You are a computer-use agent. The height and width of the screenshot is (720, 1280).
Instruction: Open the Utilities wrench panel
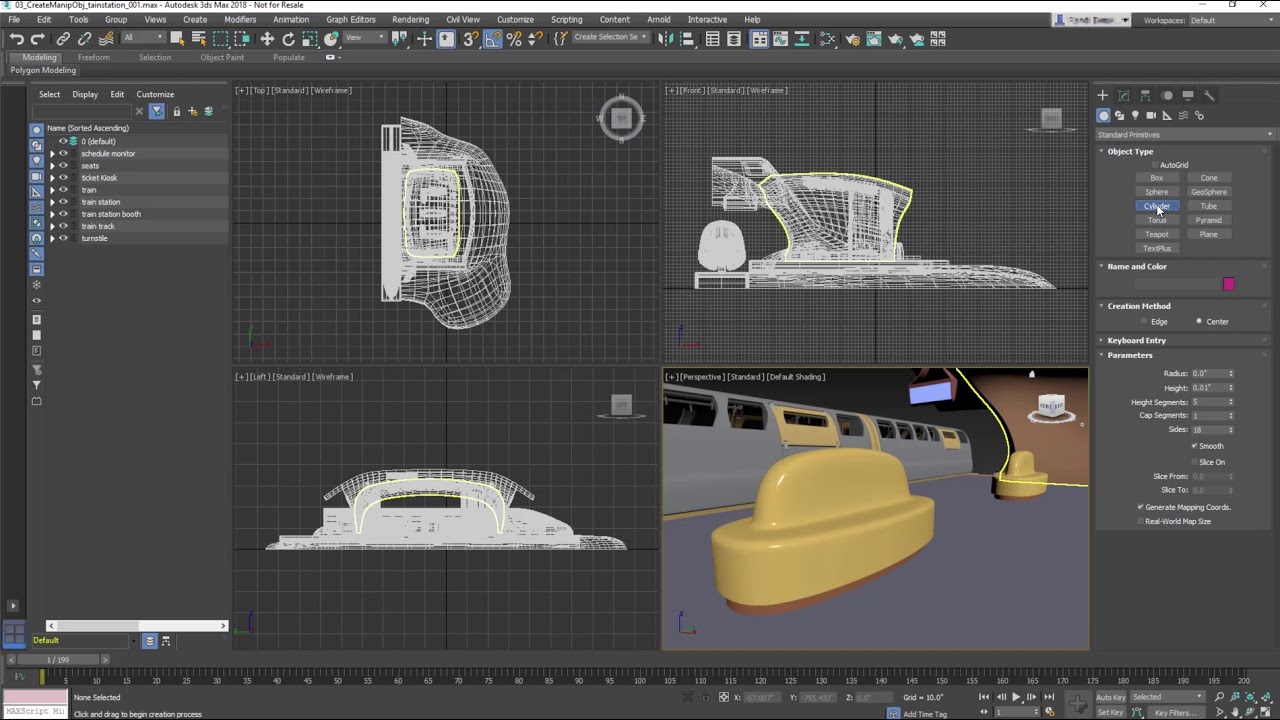pyautogui.click(x=1209, y=96)
